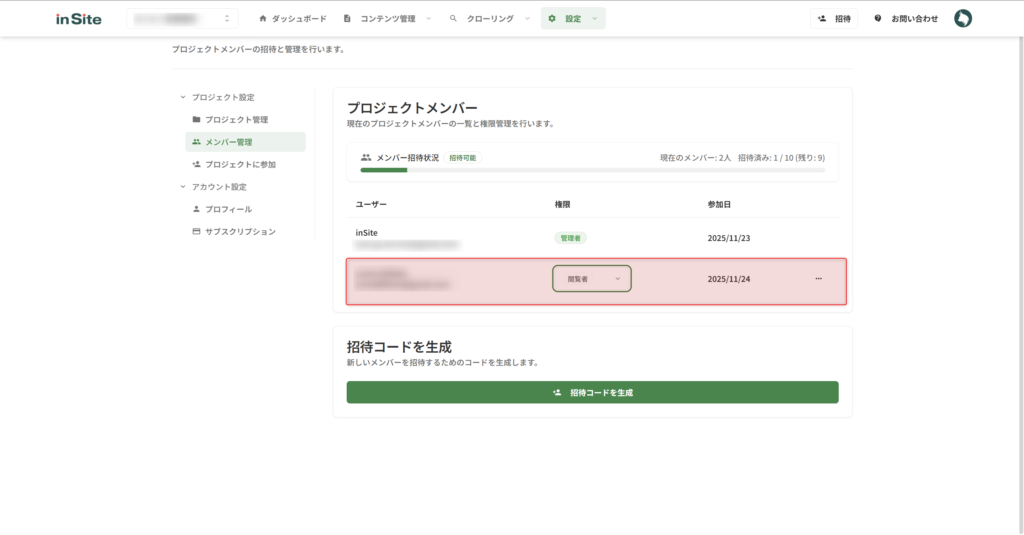Click the プロフィール person icon

click(196, 209)
